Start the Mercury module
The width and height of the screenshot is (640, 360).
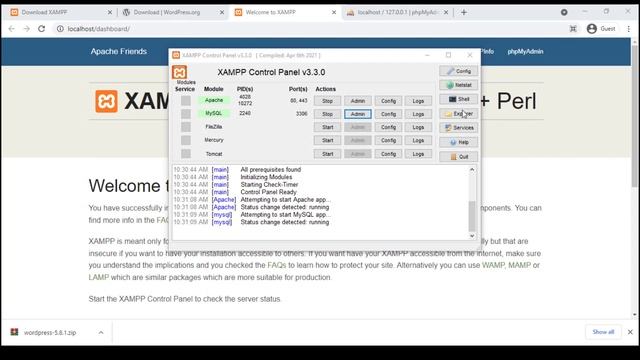coord(327,140)
